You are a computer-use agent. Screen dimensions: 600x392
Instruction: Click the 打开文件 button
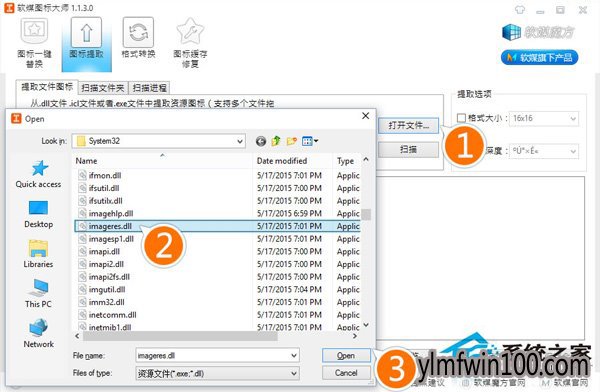(408, 126)
